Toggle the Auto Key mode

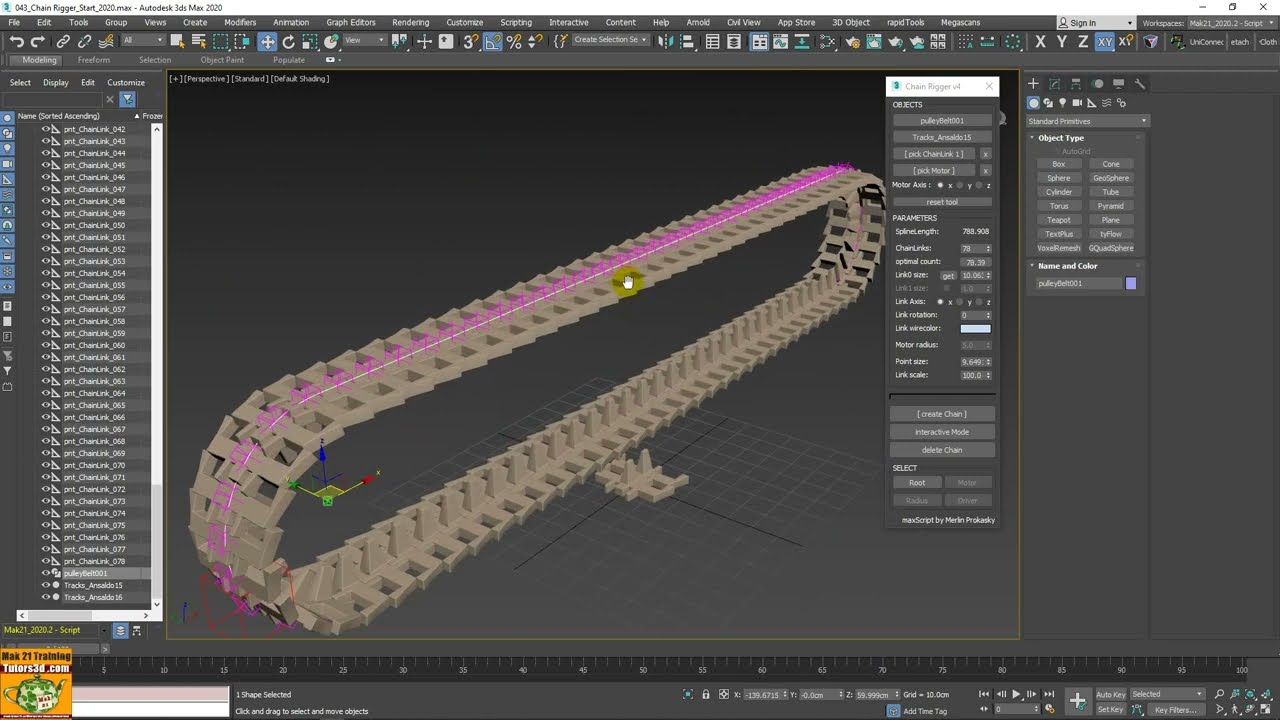pyautogui.click(x=1110, y=694)
